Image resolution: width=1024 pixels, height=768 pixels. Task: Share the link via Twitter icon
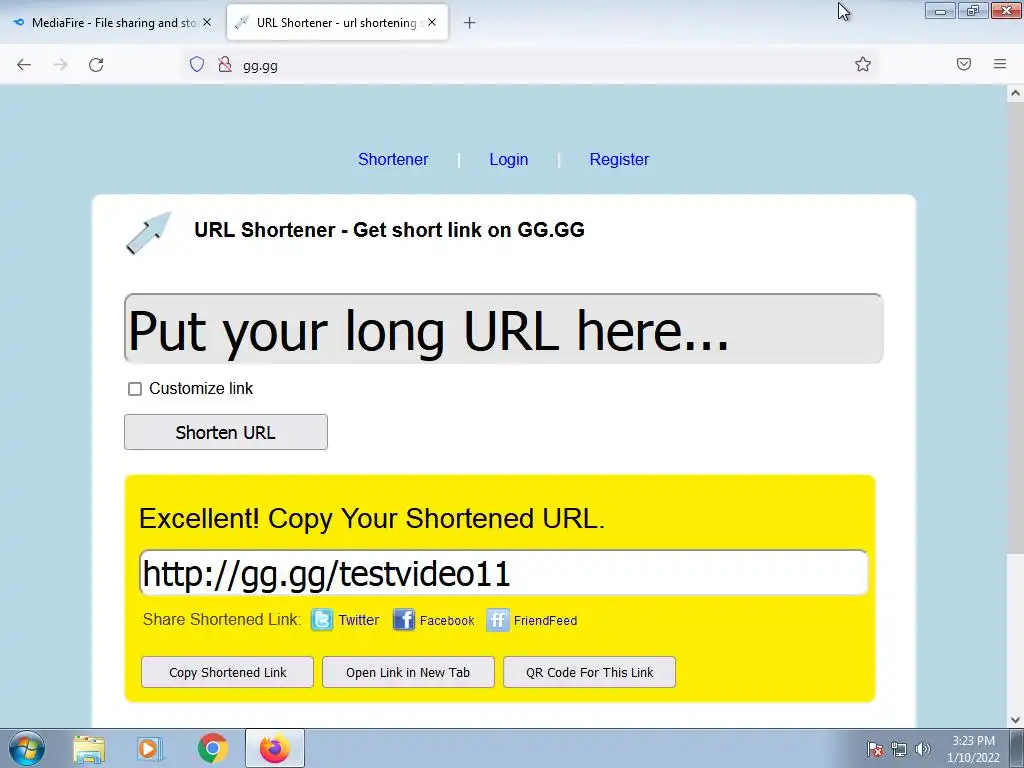coord(321,619)
